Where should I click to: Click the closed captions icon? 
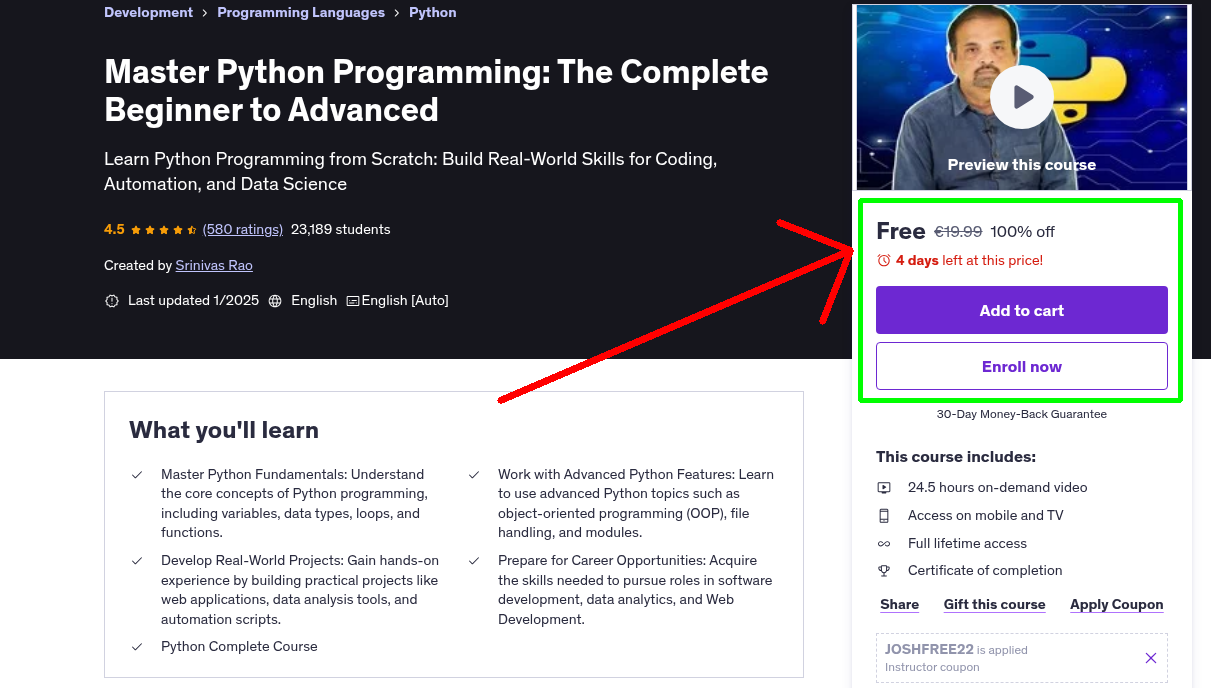(x=352, y=301)
